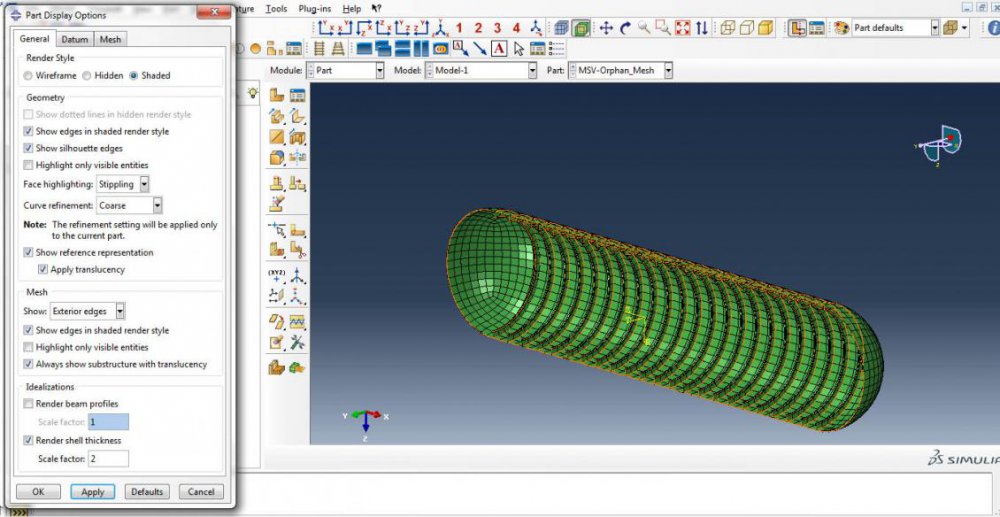This screenshot has width=1000, height=517.
Task: Click the light bulb icon
Action: click(254, 93)
